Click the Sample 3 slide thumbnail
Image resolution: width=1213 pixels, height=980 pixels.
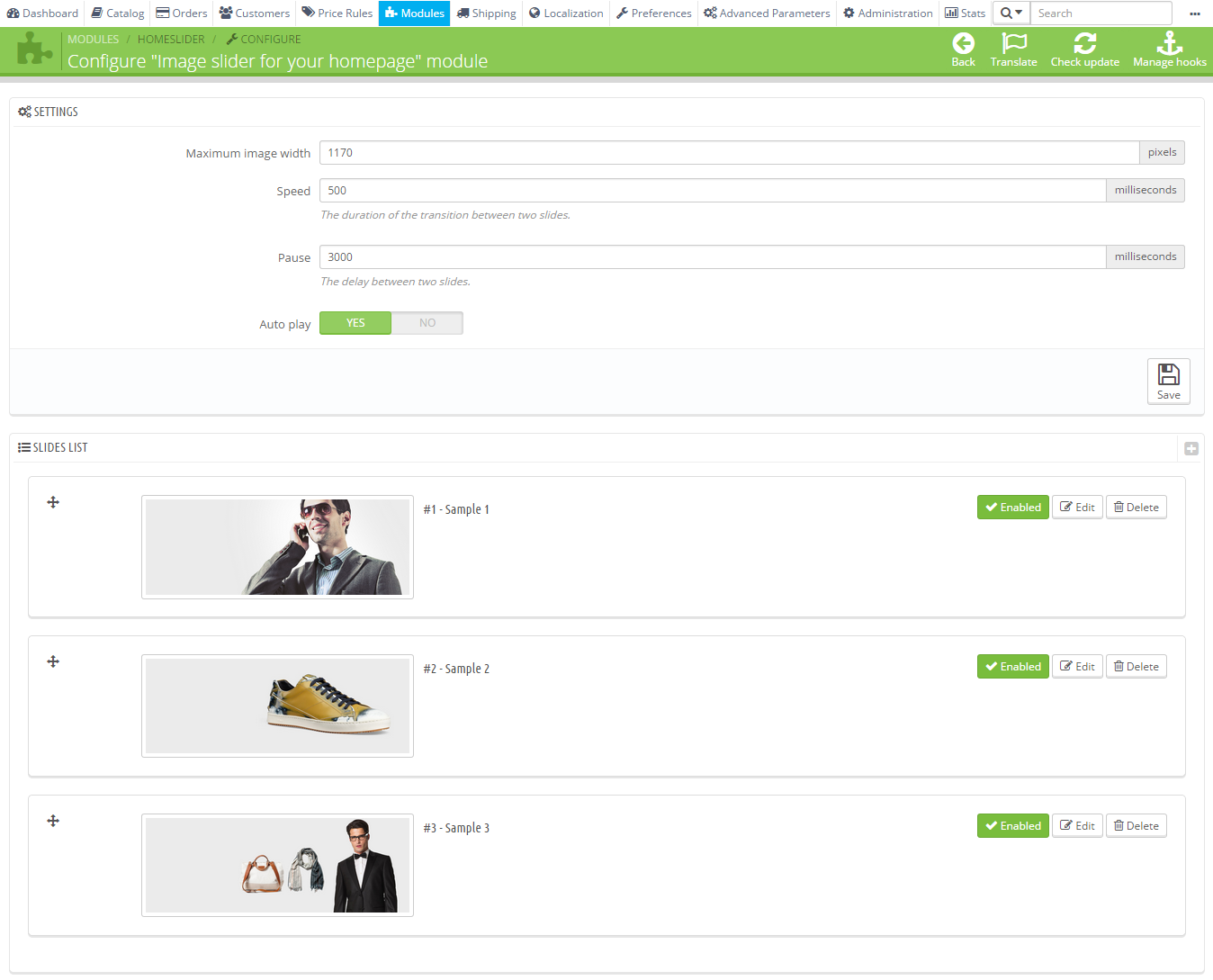point(277,866)
